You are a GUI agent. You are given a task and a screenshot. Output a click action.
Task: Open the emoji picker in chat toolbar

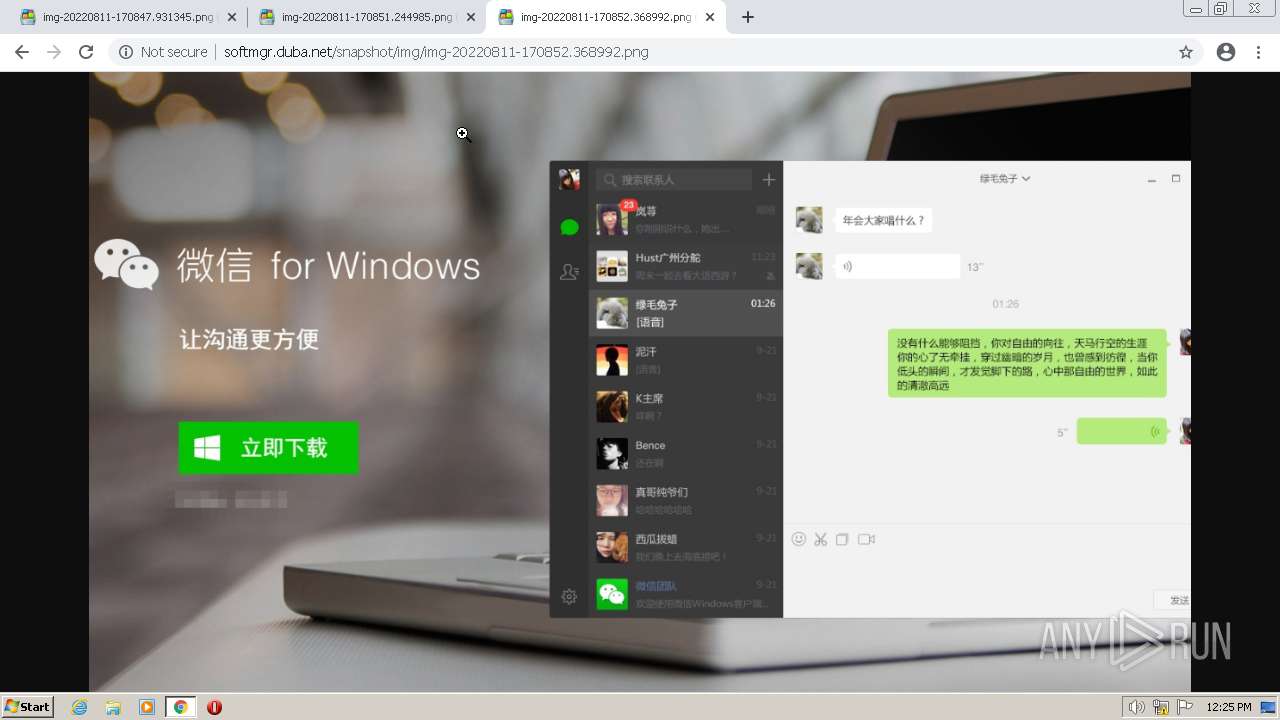point(799,539)
